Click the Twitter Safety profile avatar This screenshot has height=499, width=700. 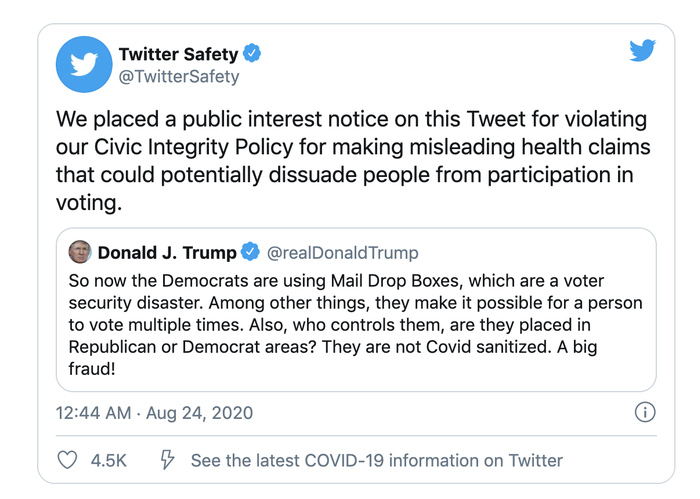coord(83,63)
